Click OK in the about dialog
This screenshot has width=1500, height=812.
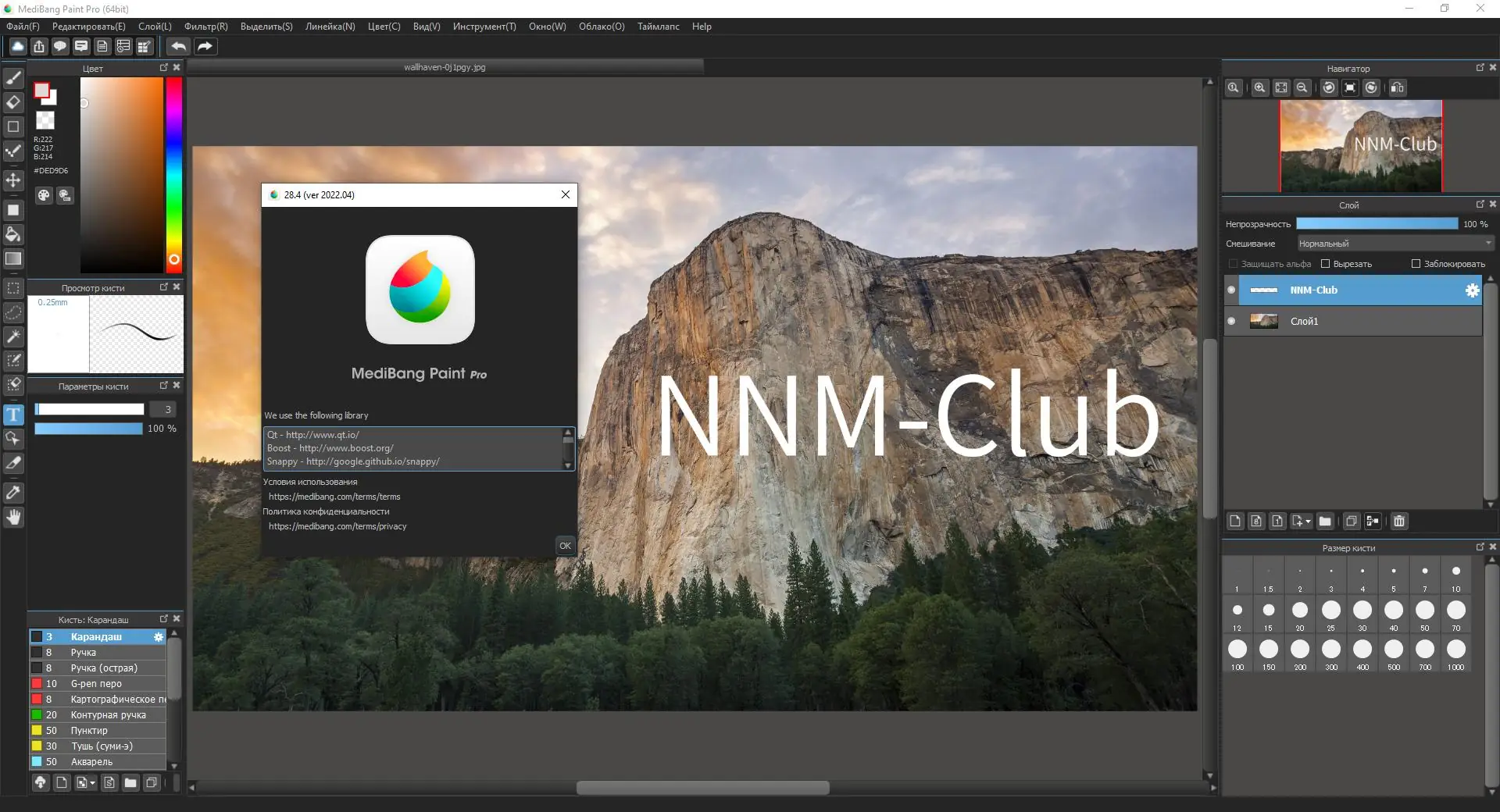coord(565,546)
